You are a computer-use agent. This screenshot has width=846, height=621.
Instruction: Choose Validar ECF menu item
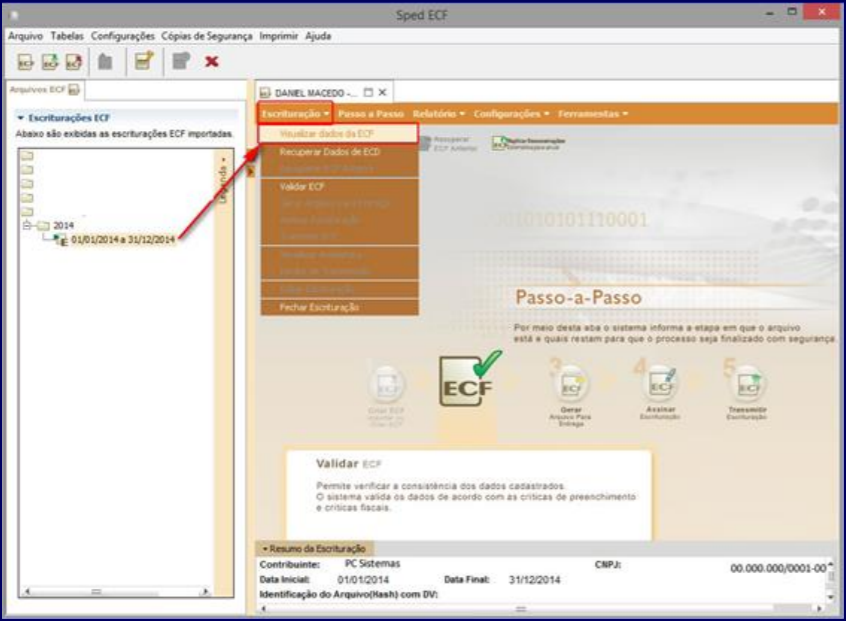(x=339, y=187)
